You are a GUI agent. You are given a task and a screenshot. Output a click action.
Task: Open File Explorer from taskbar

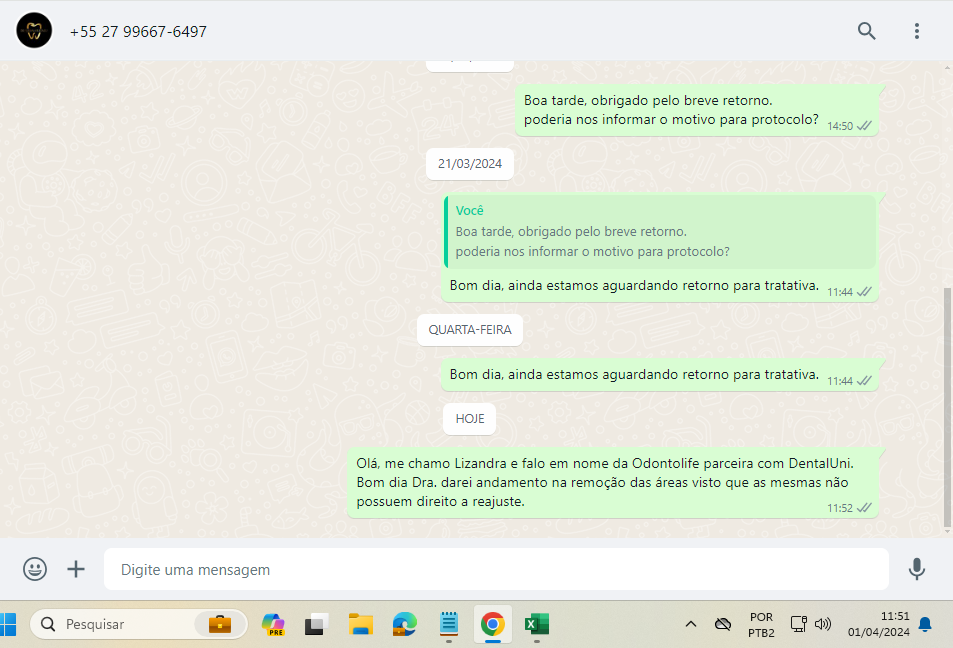click(x=360, y=624)
